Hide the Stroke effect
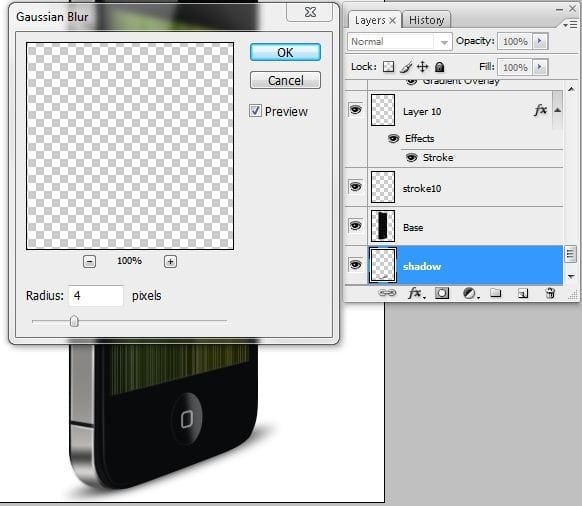 [411, 157]
